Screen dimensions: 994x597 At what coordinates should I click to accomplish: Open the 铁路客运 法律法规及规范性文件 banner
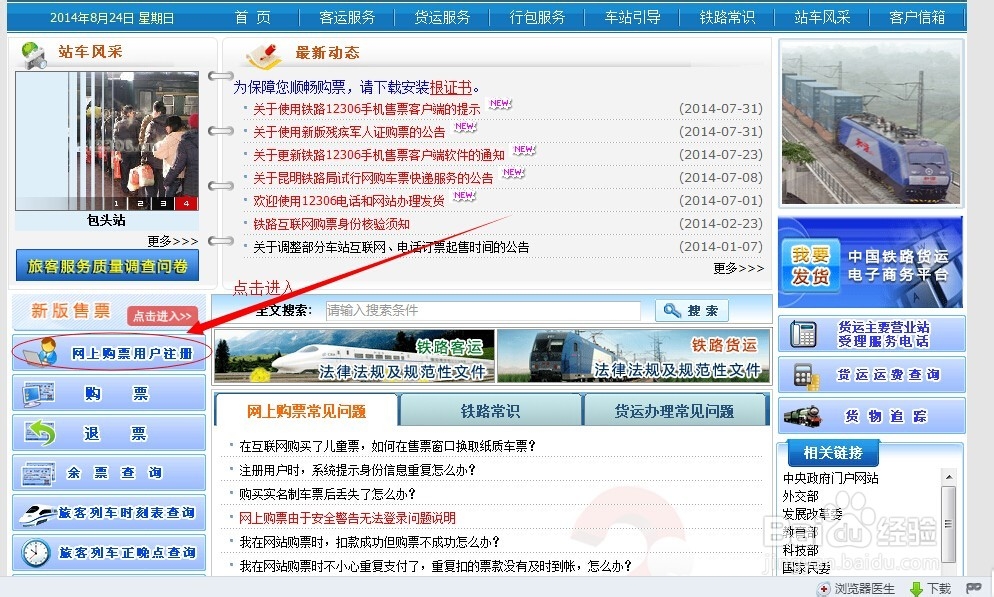[x=354, y=356]
